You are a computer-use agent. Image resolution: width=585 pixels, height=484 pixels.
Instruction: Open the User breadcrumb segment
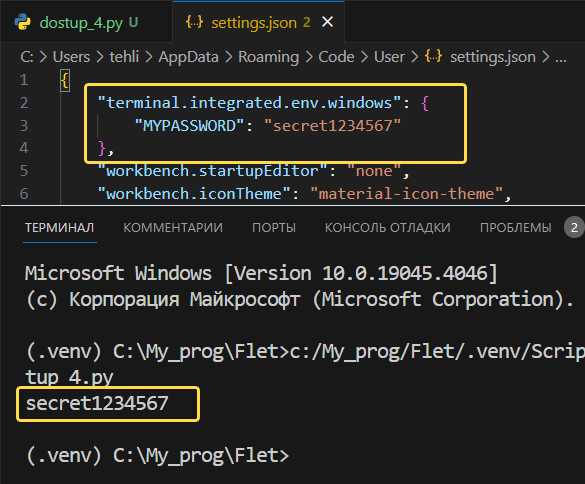pyautogui.click(x=389, y=57)
